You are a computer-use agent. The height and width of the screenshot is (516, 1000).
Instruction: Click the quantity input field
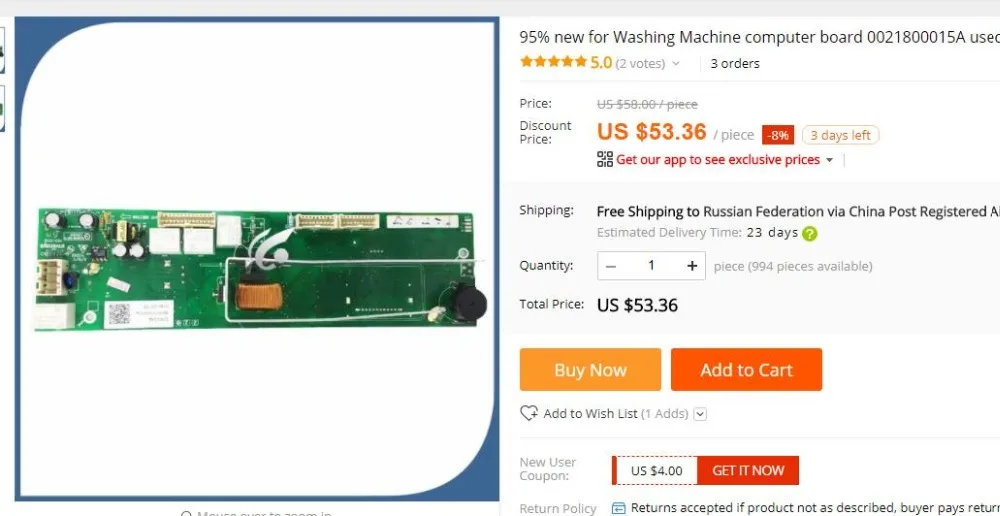click(651, 266)
